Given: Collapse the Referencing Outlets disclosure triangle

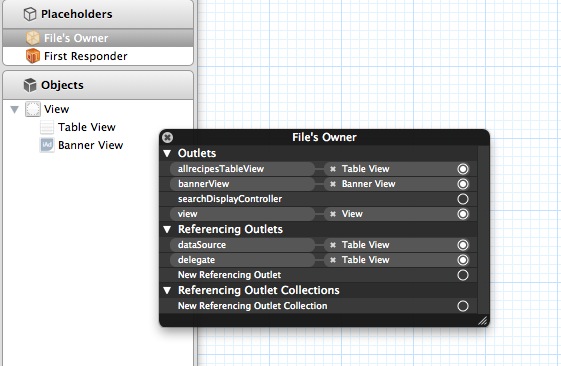Looking at the screenshot, I should tap(167, 229).
